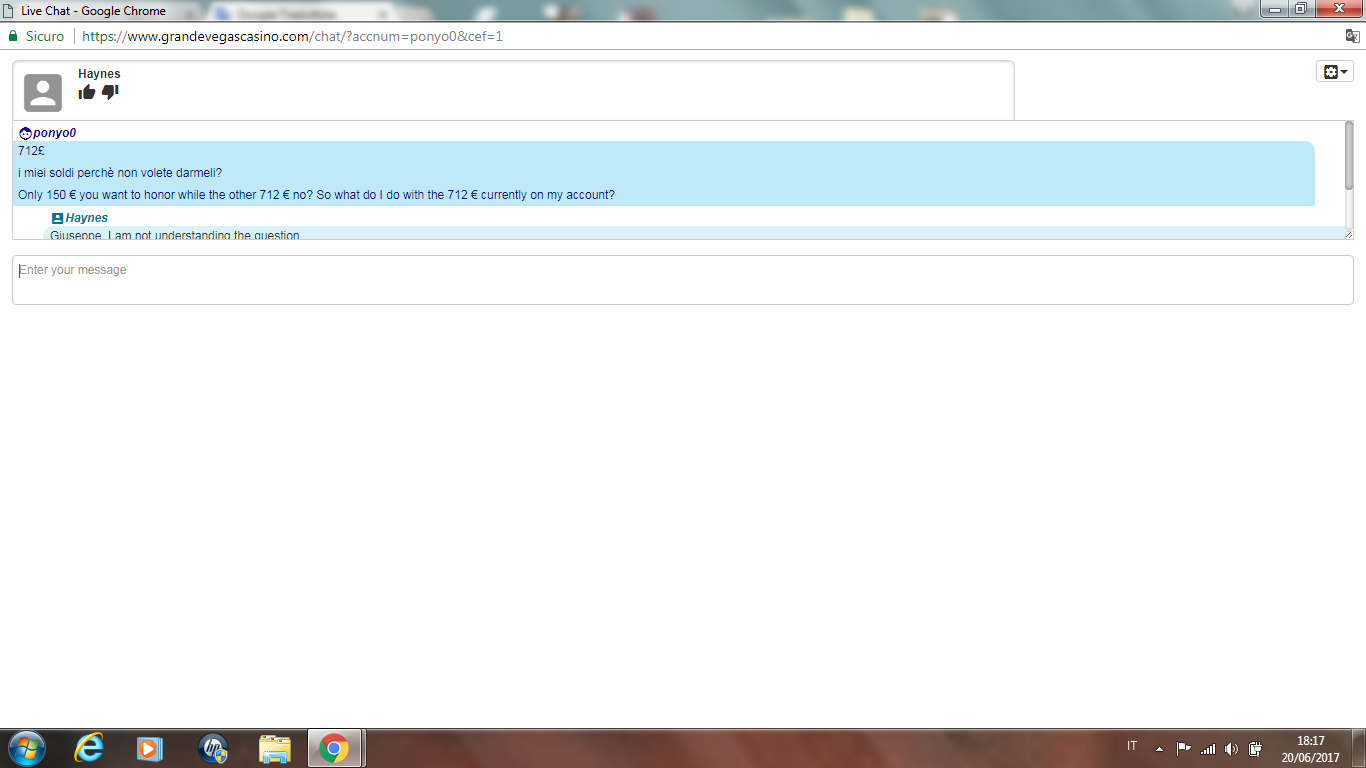Open Windows Explorer folder from taskbar
The width and height of the screenshot is (1366, 768).
click(x=274, y=748)
